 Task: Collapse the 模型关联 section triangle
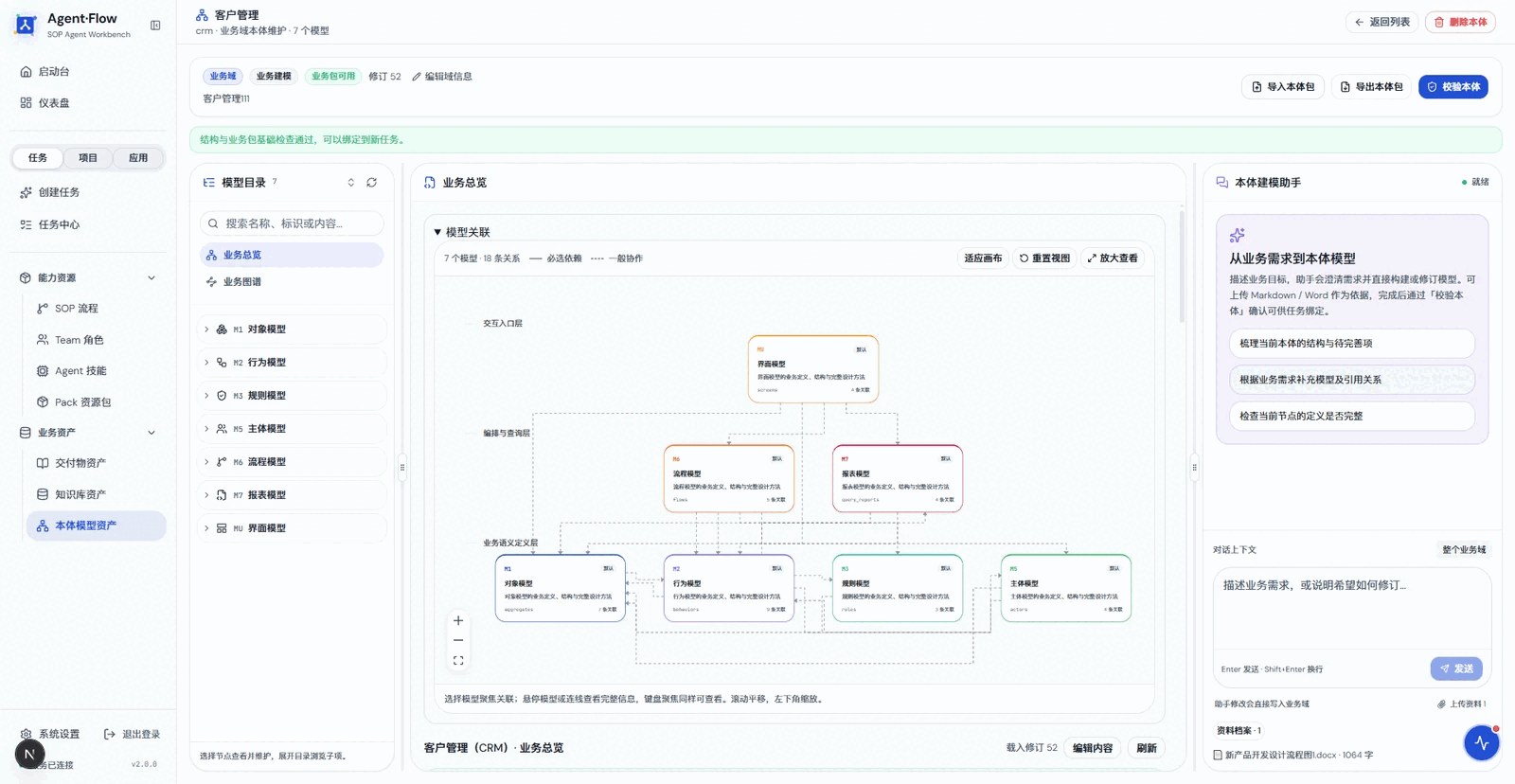437,232
